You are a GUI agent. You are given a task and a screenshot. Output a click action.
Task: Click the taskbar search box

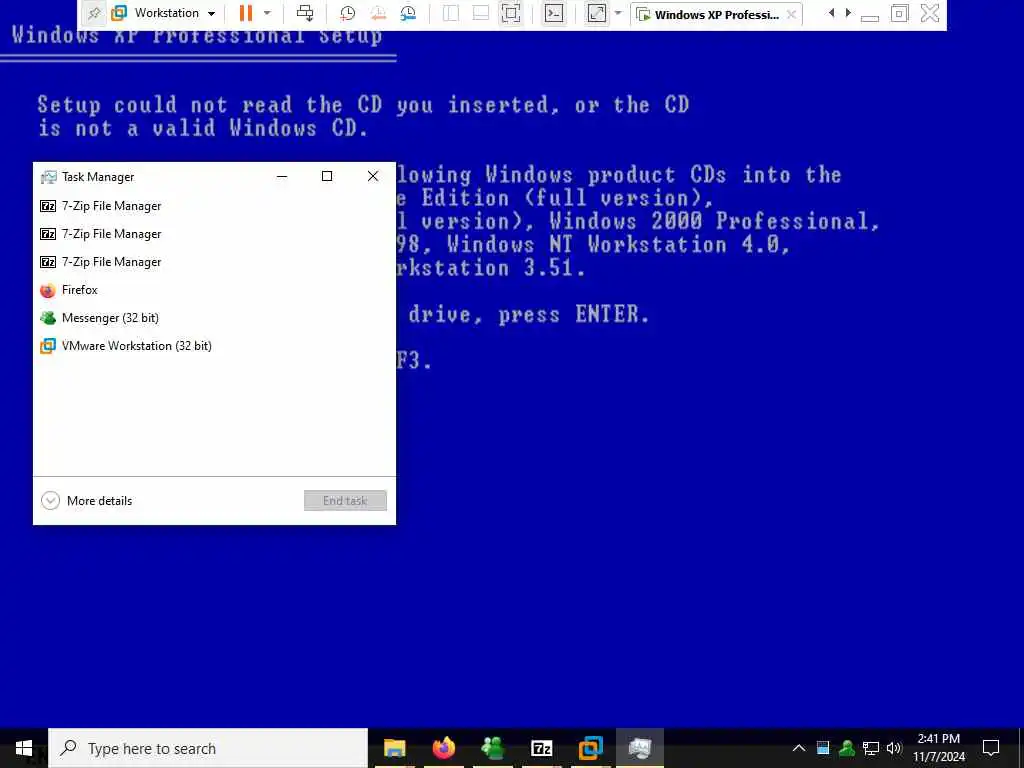208,748
